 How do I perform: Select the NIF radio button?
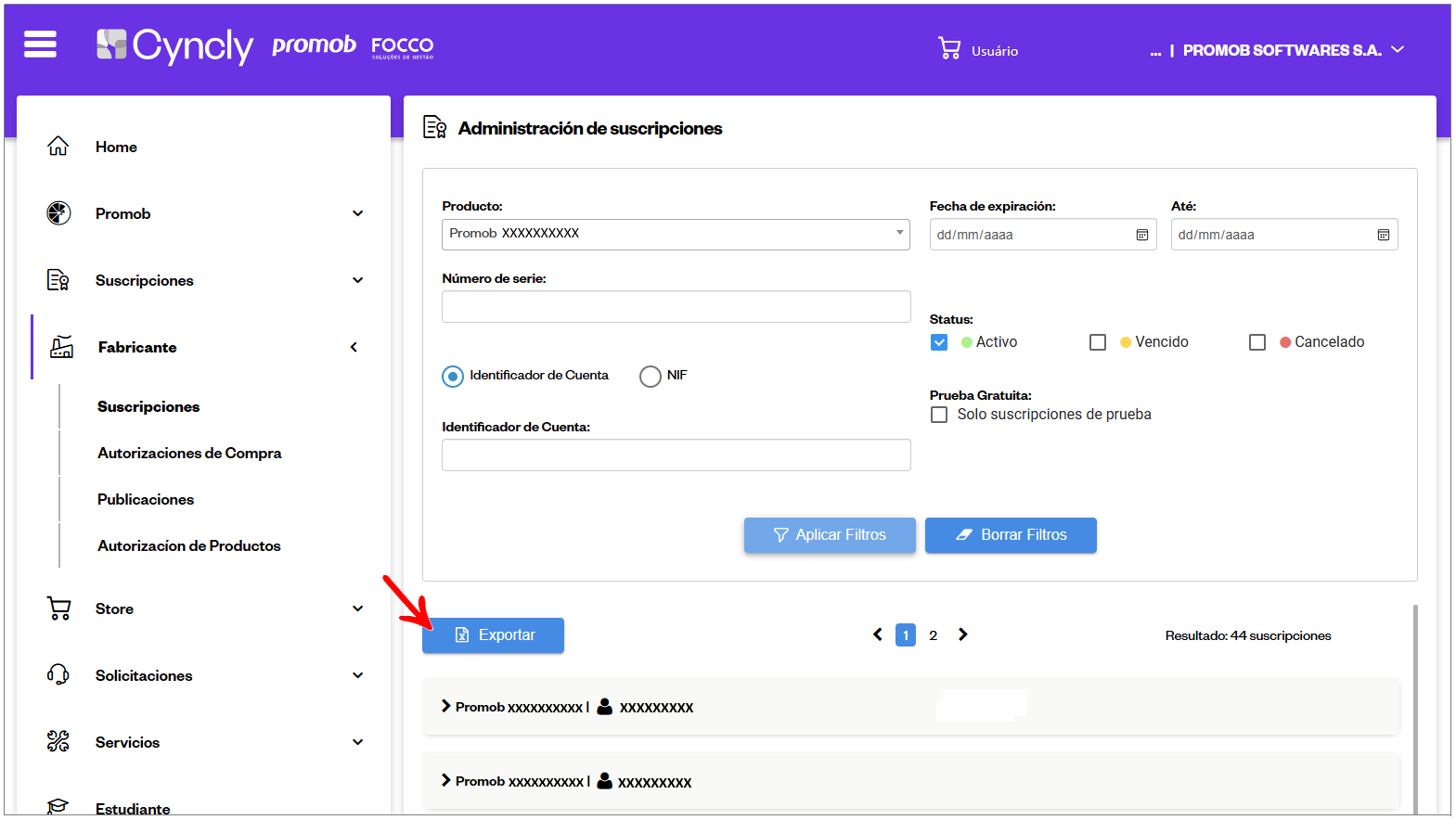click(651, 376)
